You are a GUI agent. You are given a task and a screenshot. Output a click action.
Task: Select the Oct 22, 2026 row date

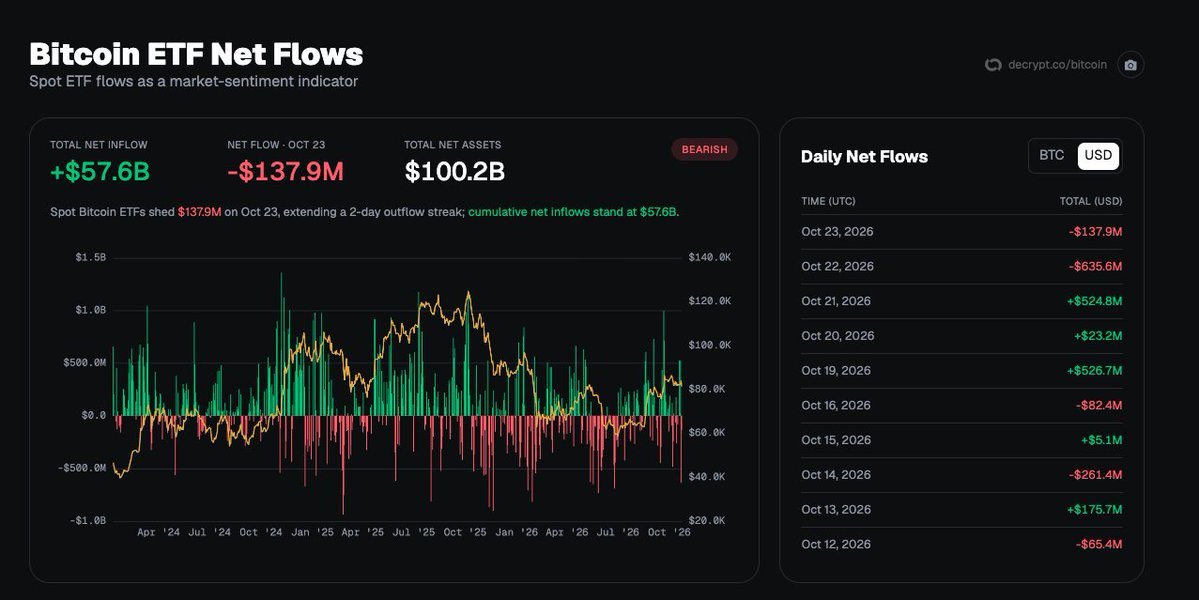tap(837, 266)
